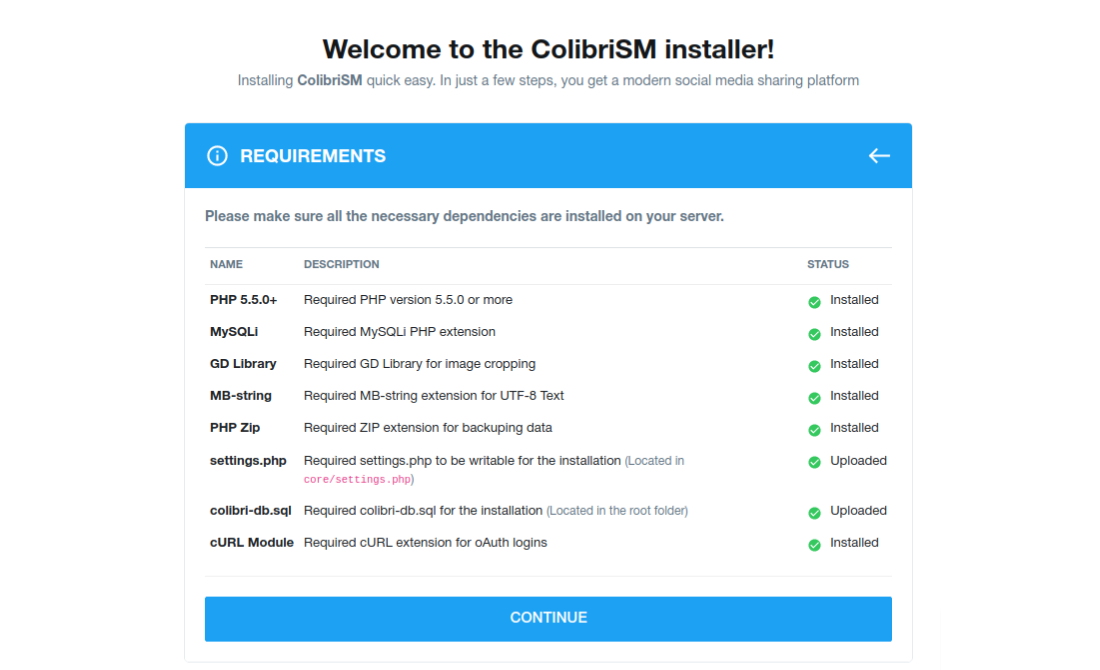Click the cURL Module requirement name
This screenshot has width=1100, height=670.
tap(251, 543)
